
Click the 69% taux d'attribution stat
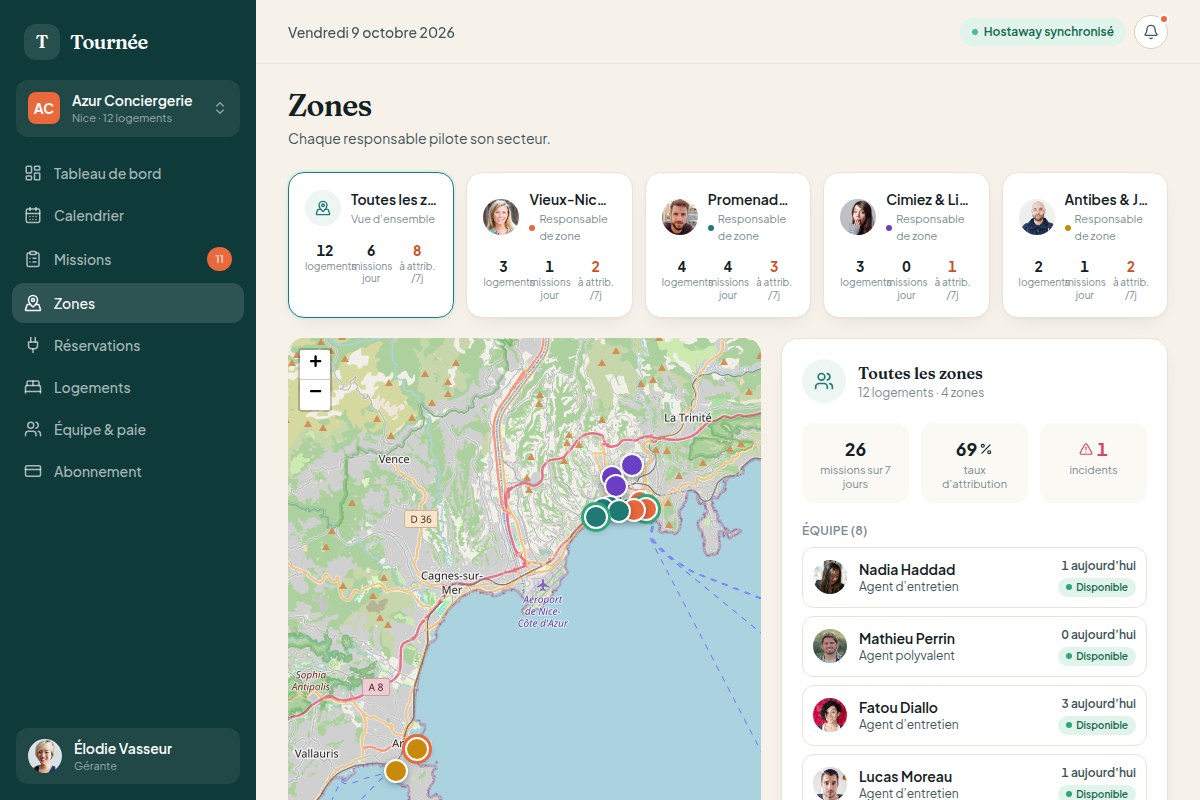click(x=974, y=463)
